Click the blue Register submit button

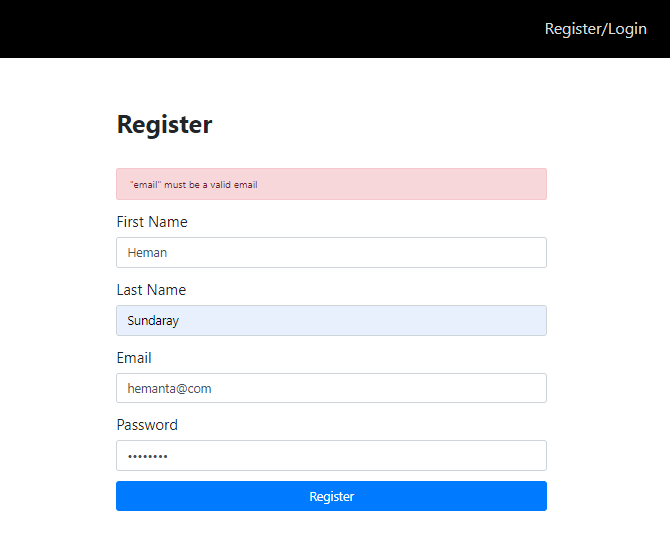[x=331, y=496]
